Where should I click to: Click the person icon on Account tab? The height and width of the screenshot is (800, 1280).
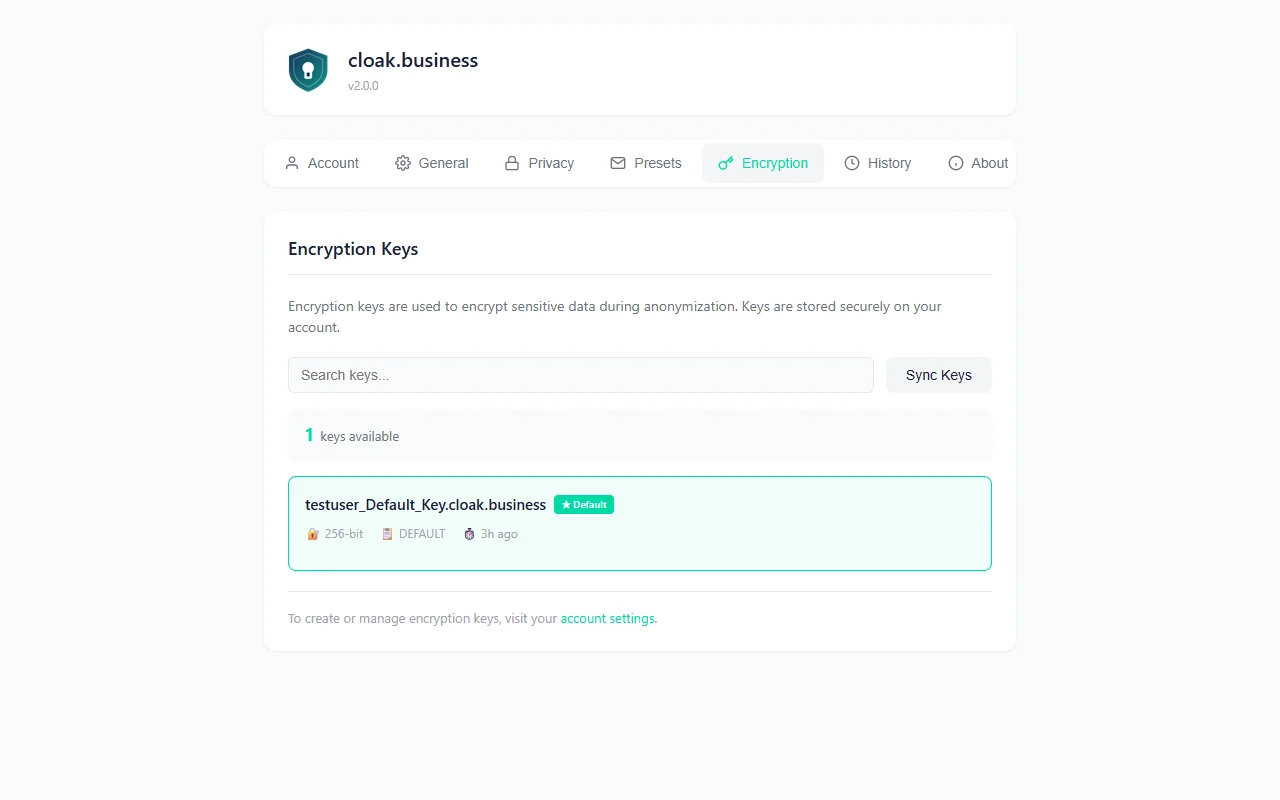(292, 162)
